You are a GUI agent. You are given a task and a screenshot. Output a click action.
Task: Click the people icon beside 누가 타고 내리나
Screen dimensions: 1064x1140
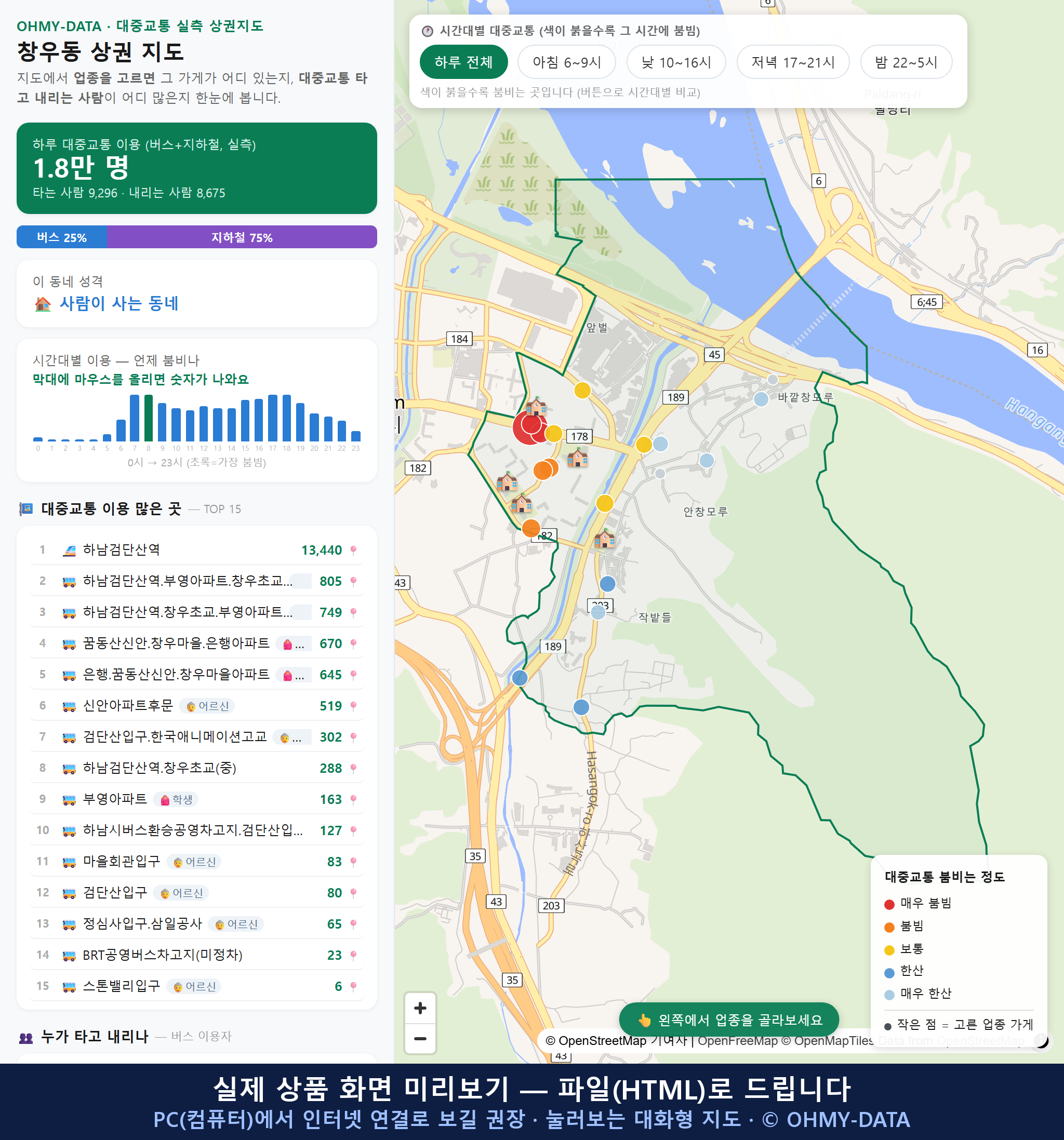26,1037
